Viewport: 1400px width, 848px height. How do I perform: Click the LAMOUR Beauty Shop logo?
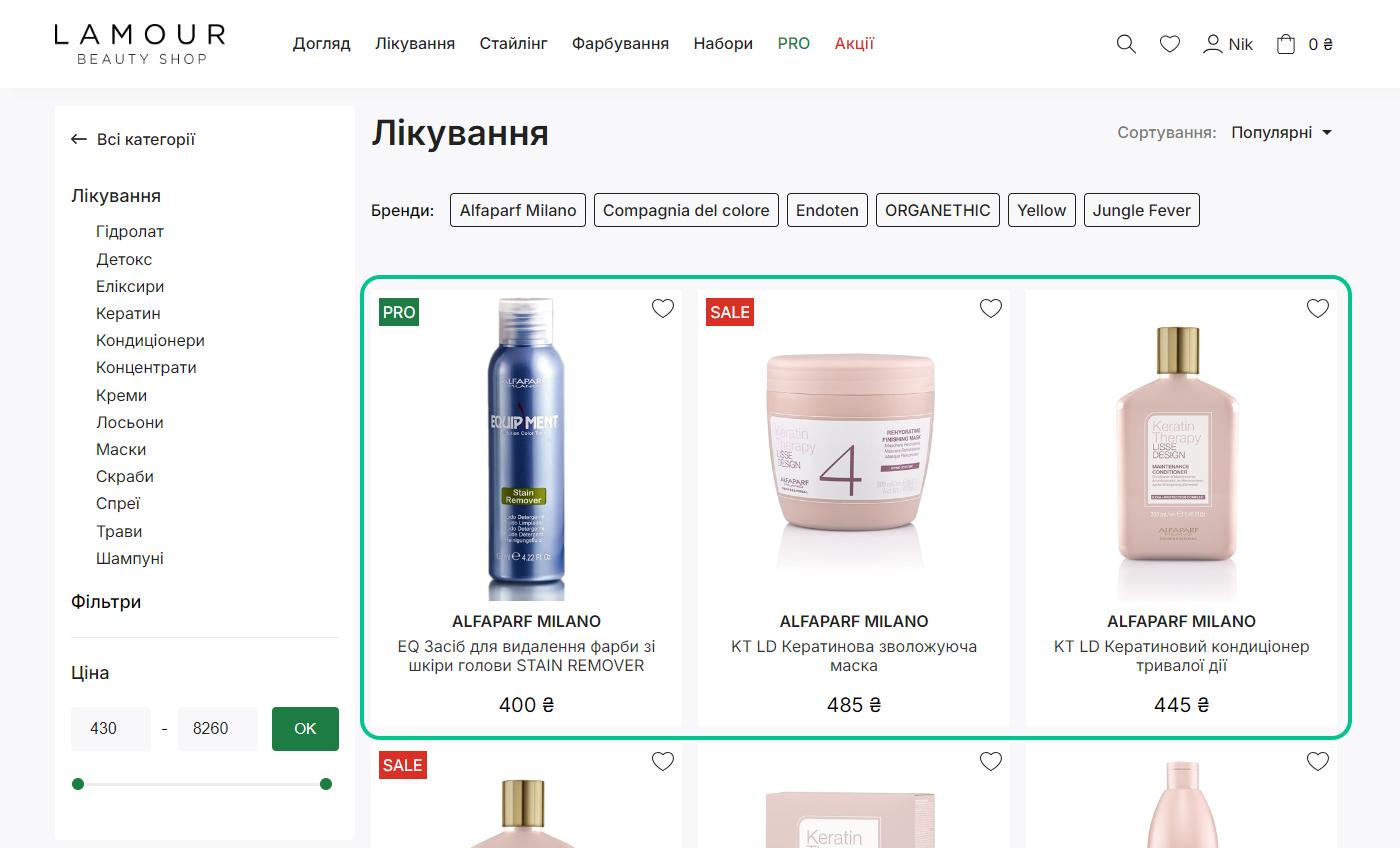tap(140, 44)
